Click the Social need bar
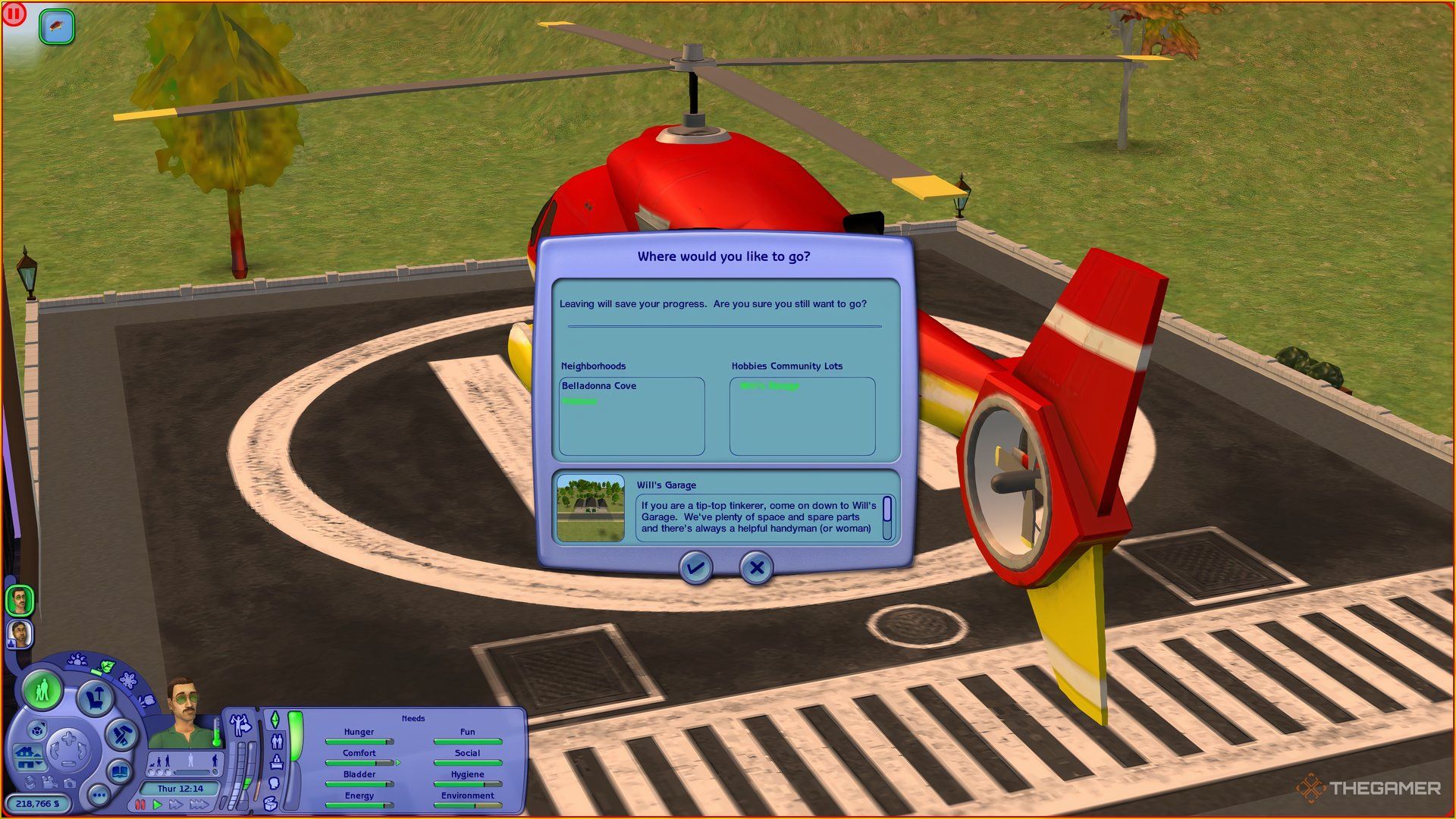Image resolution: width=1456 pixels, height=819 pixels. (468, 762)
